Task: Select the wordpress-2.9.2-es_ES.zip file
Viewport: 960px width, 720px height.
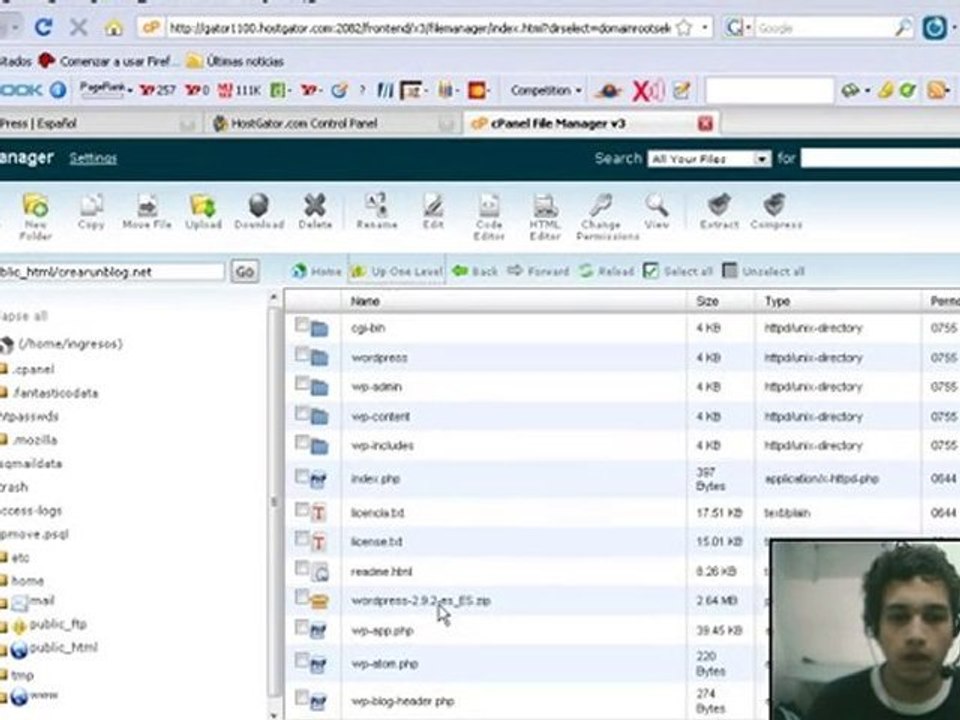Action: pos(421,601)
